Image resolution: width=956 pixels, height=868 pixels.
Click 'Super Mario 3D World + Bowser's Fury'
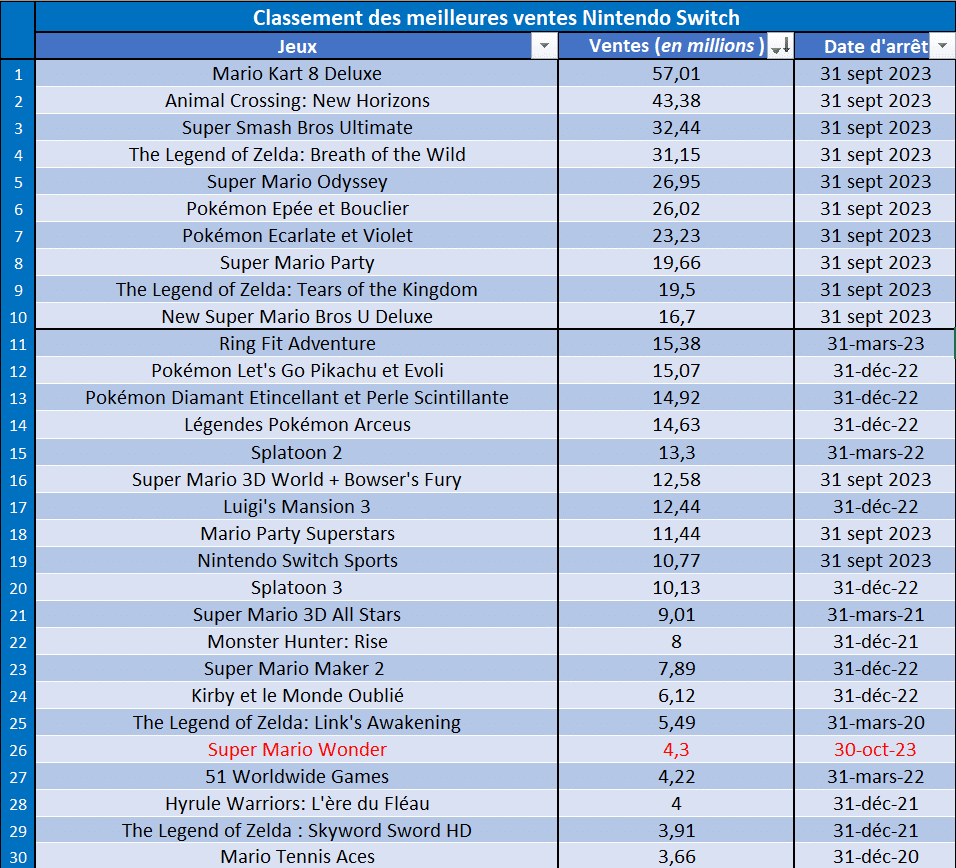point(297,480)
